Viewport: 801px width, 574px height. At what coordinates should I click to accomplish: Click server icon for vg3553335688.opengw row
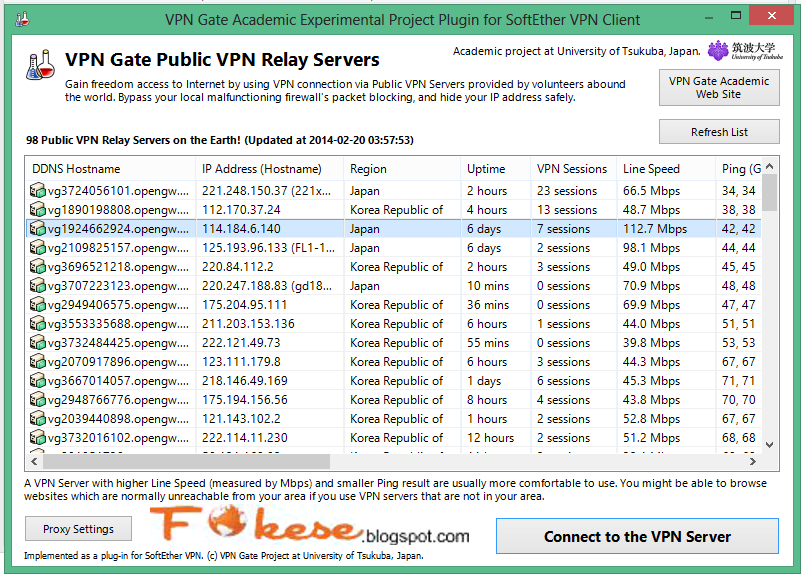[37, 324]
